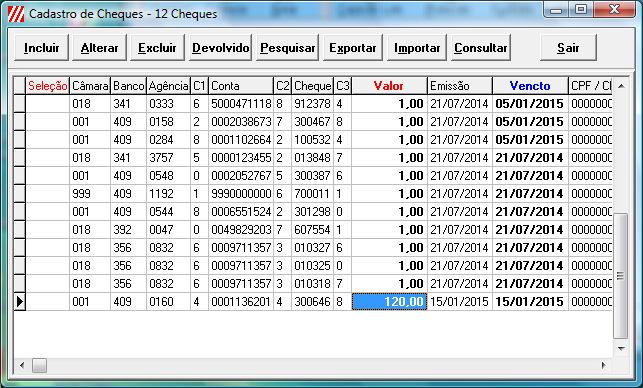
Task: Click the Agência column header
Action: pyautogui.click(x=168, y=86)
